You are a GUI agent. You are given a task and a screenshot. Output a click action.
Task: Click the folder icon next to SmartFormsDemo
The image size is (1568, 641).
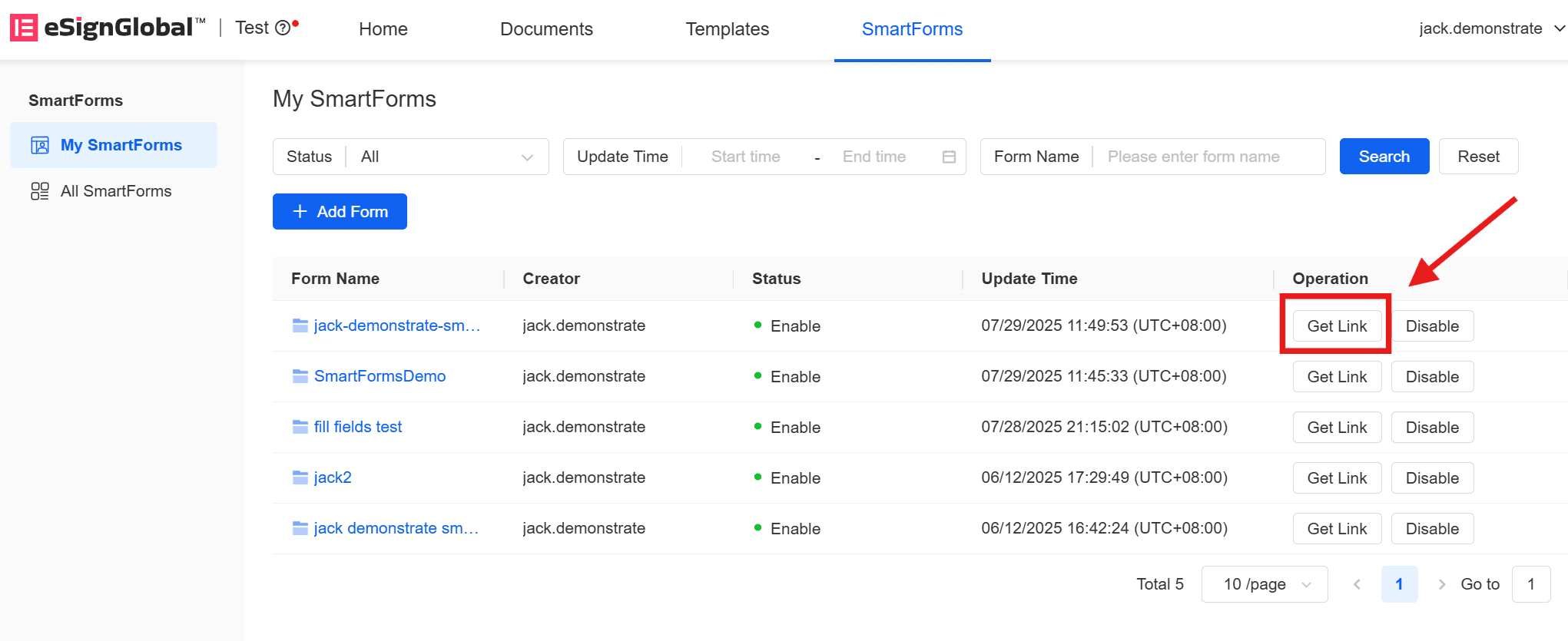300,376
